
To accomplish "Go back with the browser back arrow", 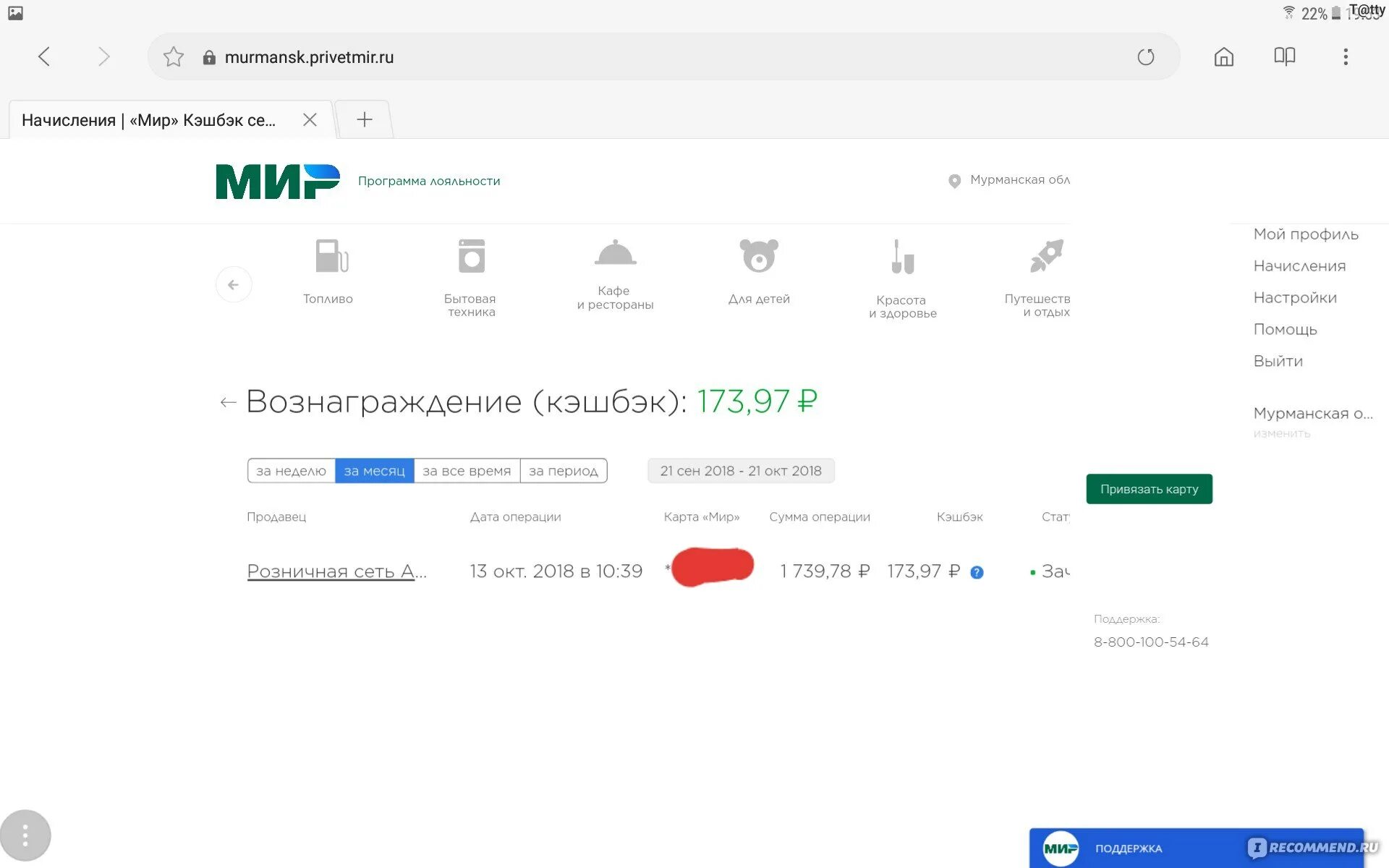I will pyautogui.click(x=44, y=56).
